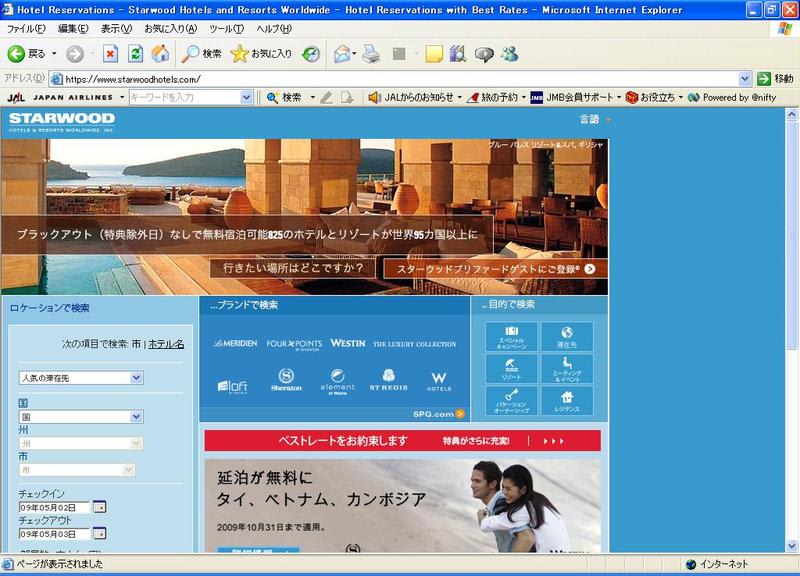Click the vertical scrollbar down arrow
The height and width of the screenshot is (576, 800).
[x=792, y=546]
